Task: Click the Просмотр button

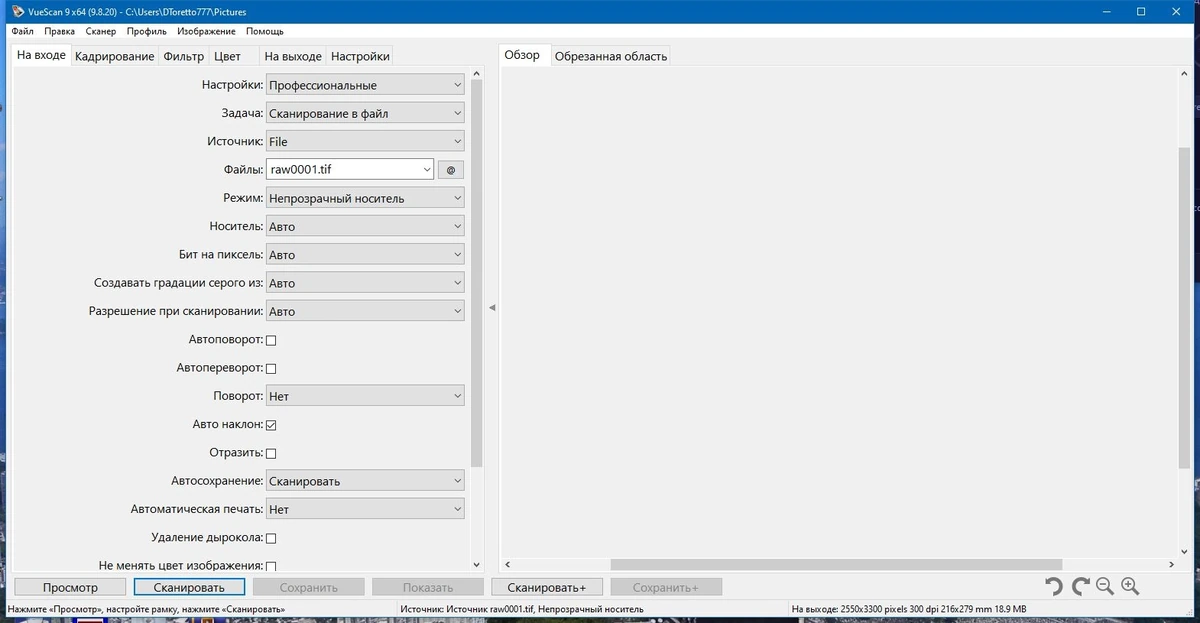Action: pyautogui.click(x=70, y=587)
